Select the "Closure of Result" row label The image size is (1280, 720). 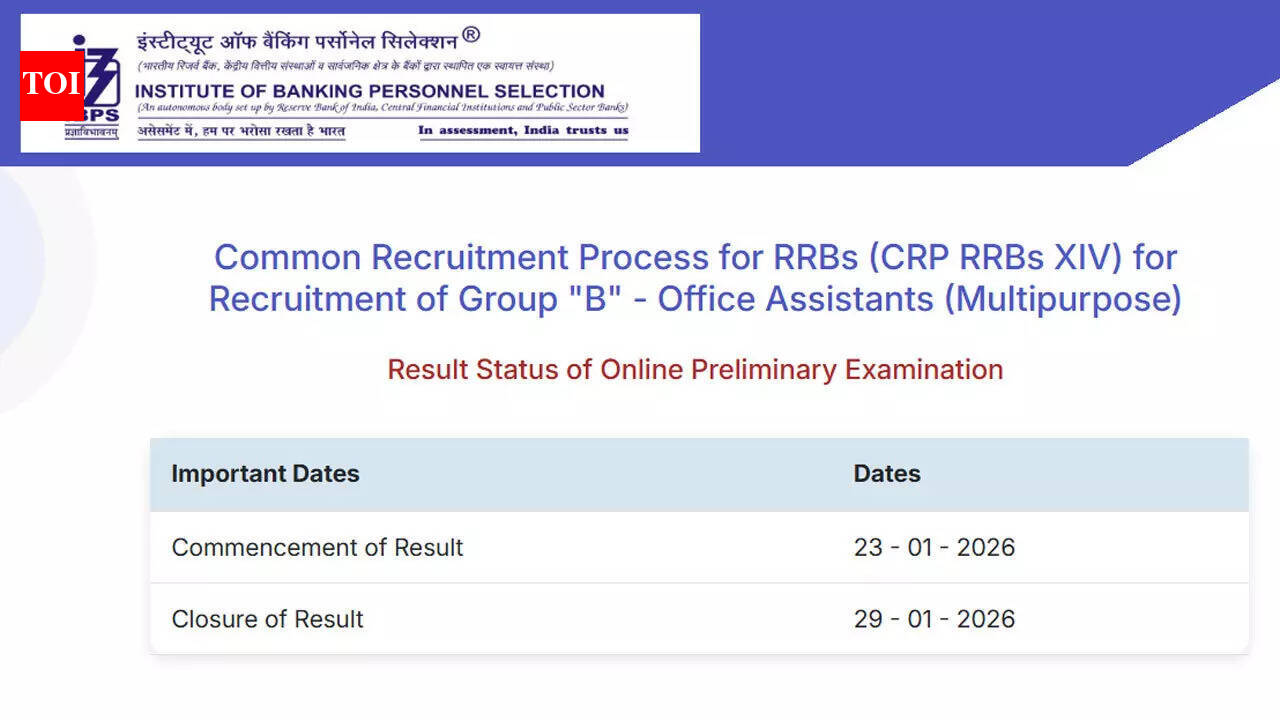(x=267, y=619)
